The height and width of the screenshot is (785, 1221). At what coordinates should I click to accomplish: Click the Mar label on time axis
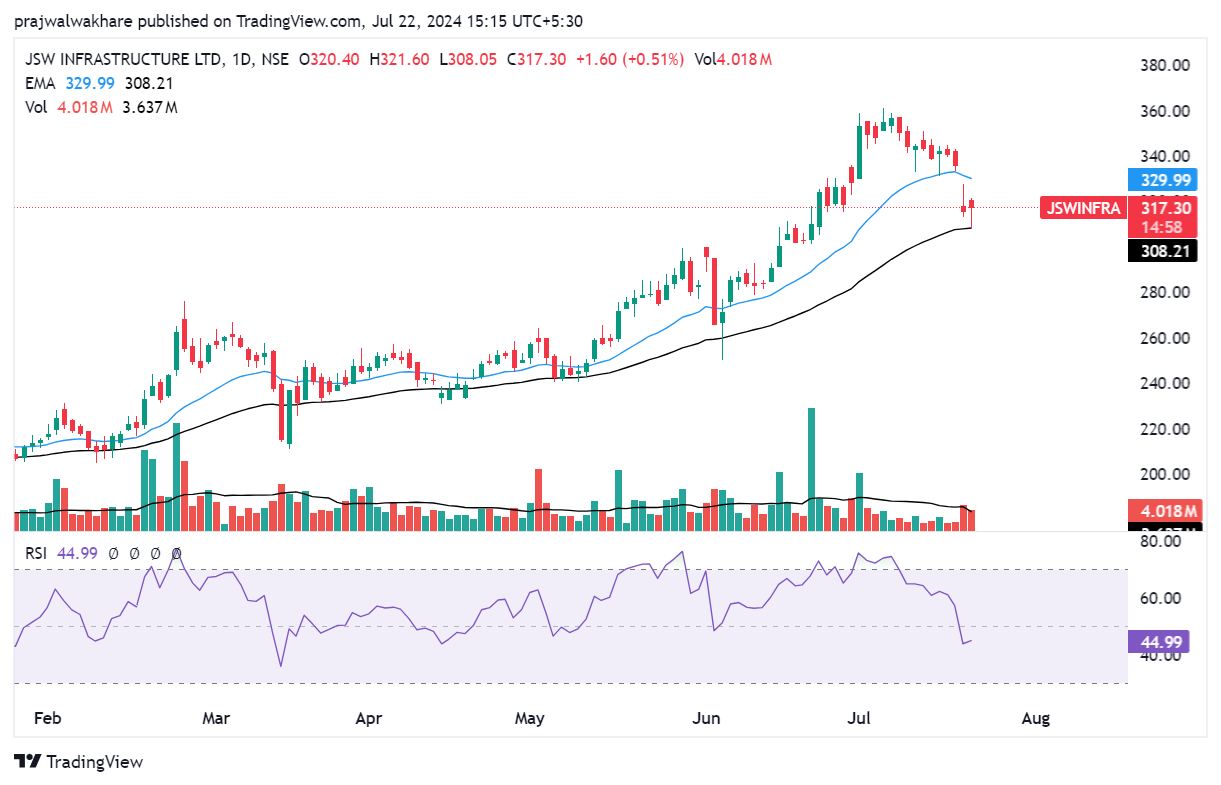(216, 718)
